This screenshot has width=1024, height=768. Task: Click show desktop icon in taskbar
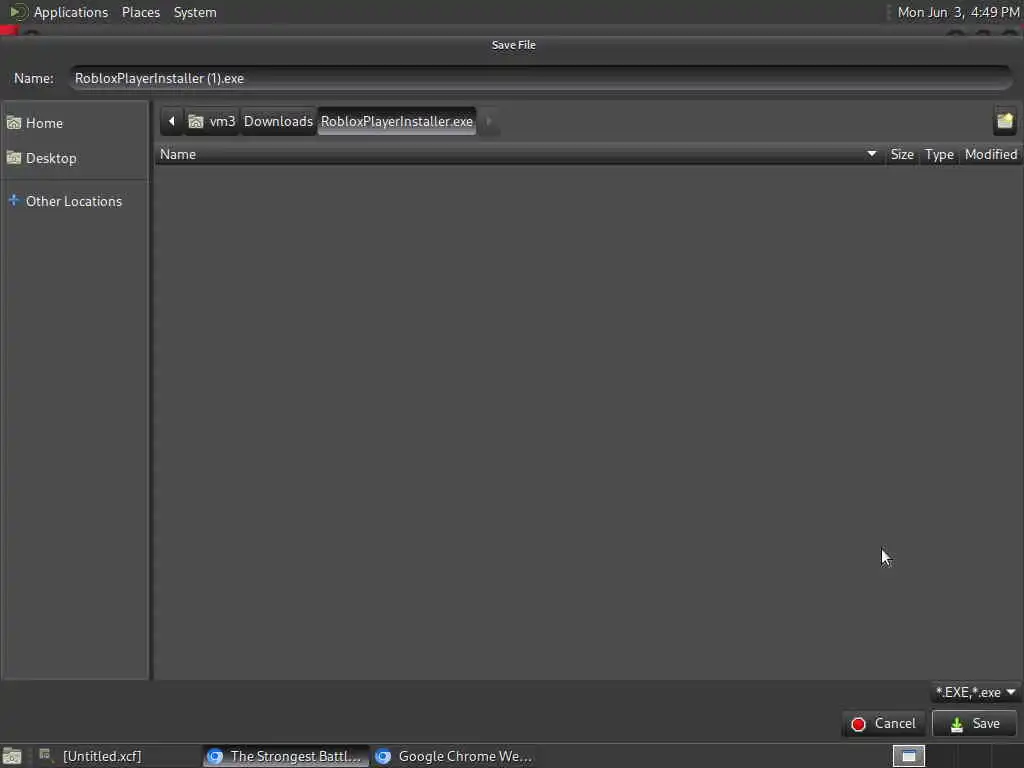(x=12, y=756)
